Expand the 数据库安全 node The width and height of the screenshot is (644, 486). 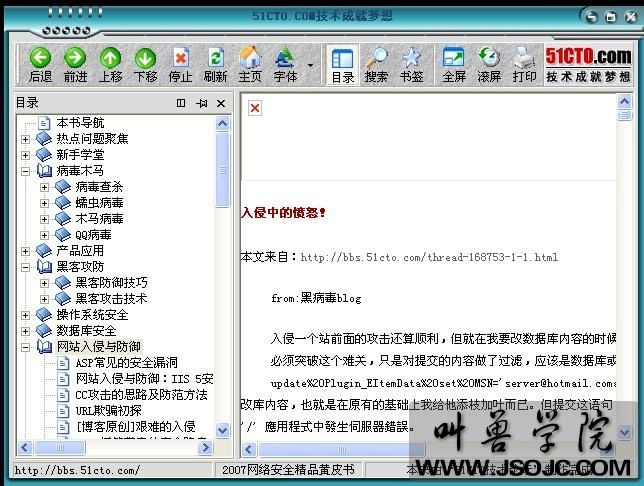coord(25,331)
